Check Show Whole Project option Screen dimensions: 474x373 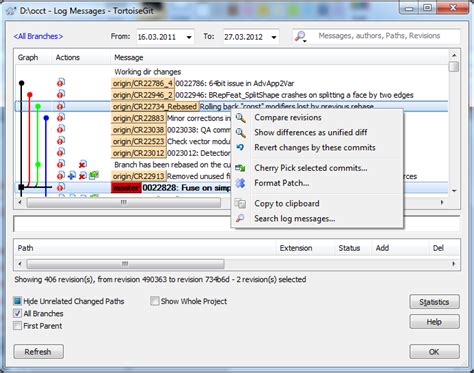point(154,301)
